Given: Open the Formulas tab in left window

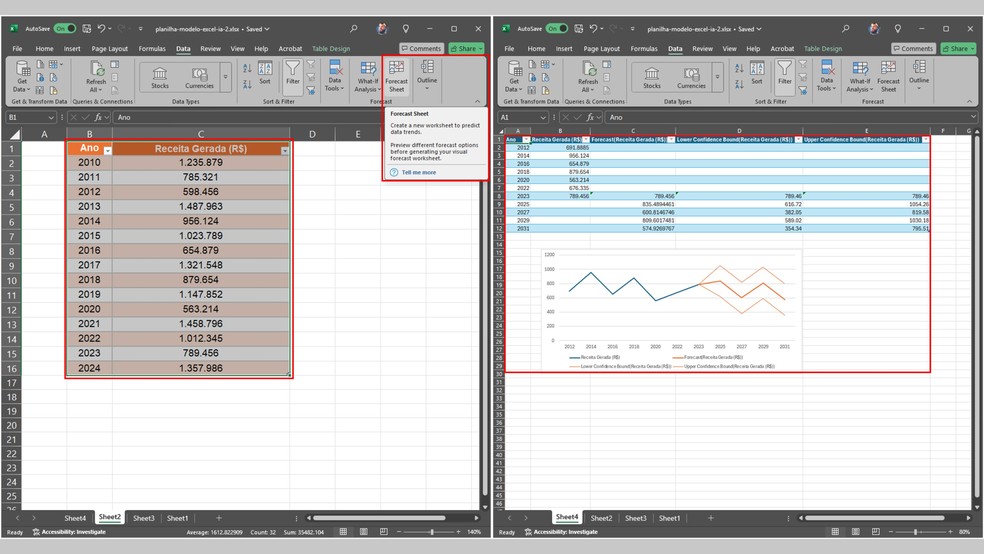Looking at the screenshot, I should [152, 48].
